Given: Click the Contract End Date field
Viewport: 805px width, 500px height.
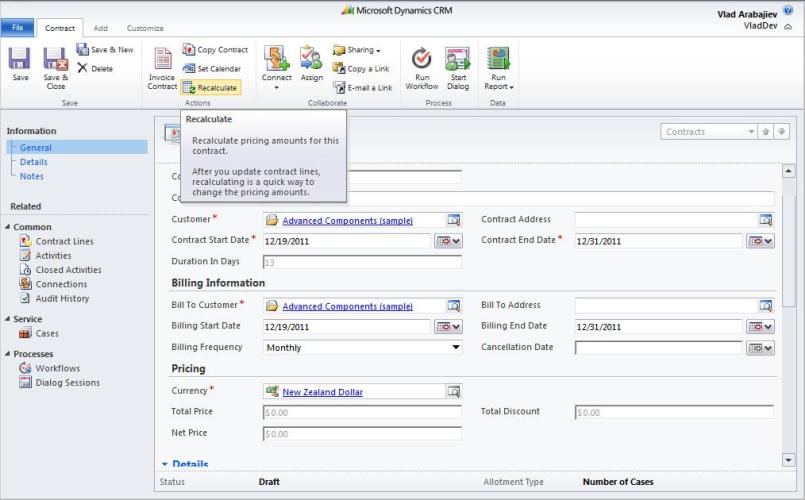Looking at the screenshot, I should point(659,241).
